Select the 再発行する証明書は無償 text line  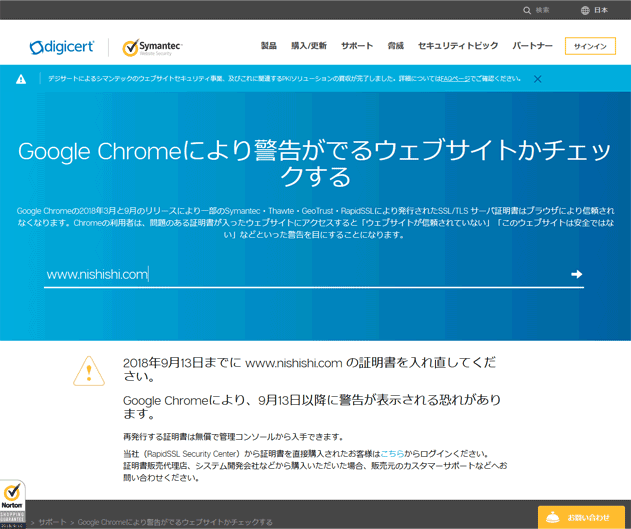233,437
